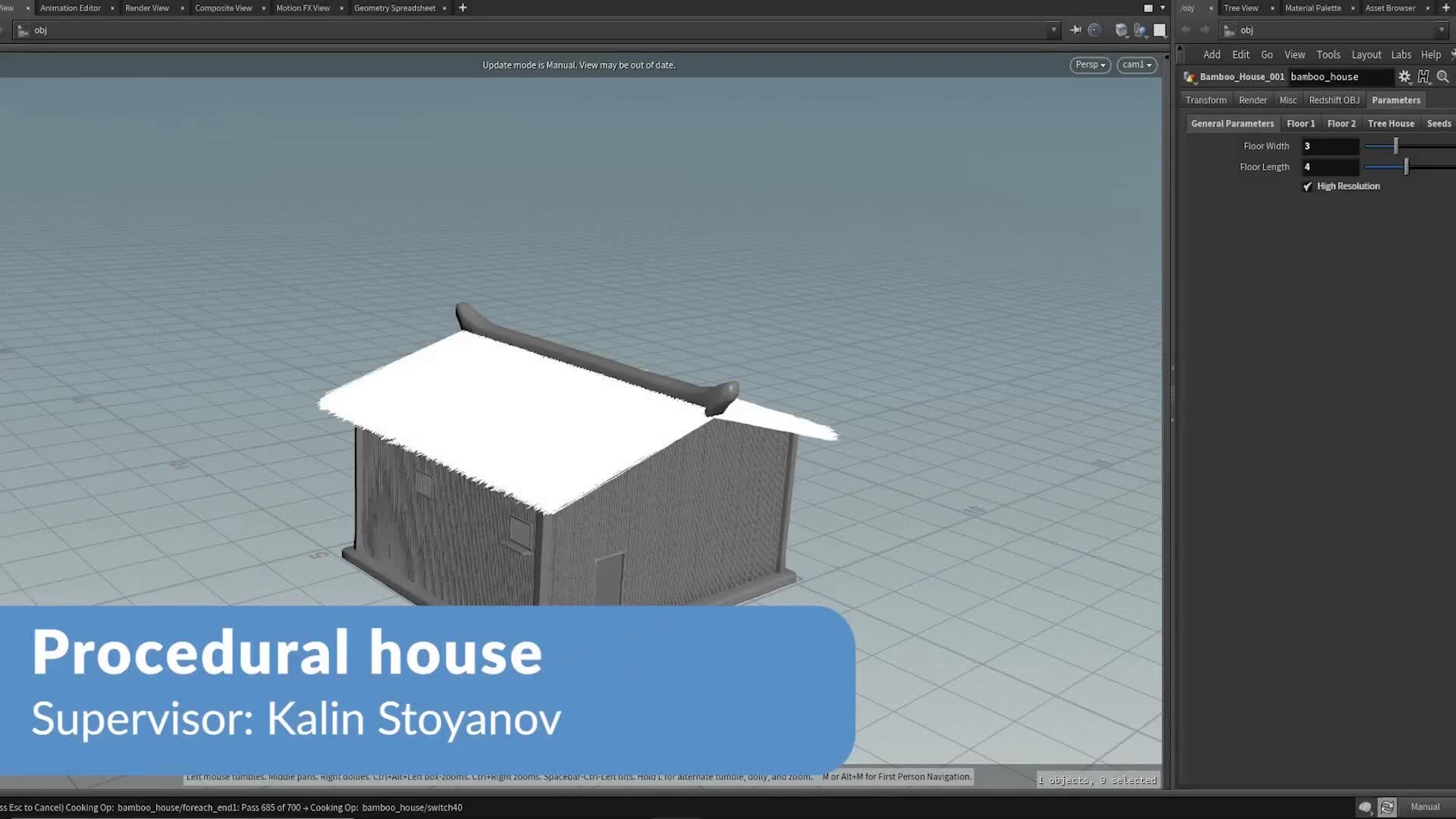The image size is (1456, 819).
Task: Open the Persp view dropdown
Action: [1090, 64]
